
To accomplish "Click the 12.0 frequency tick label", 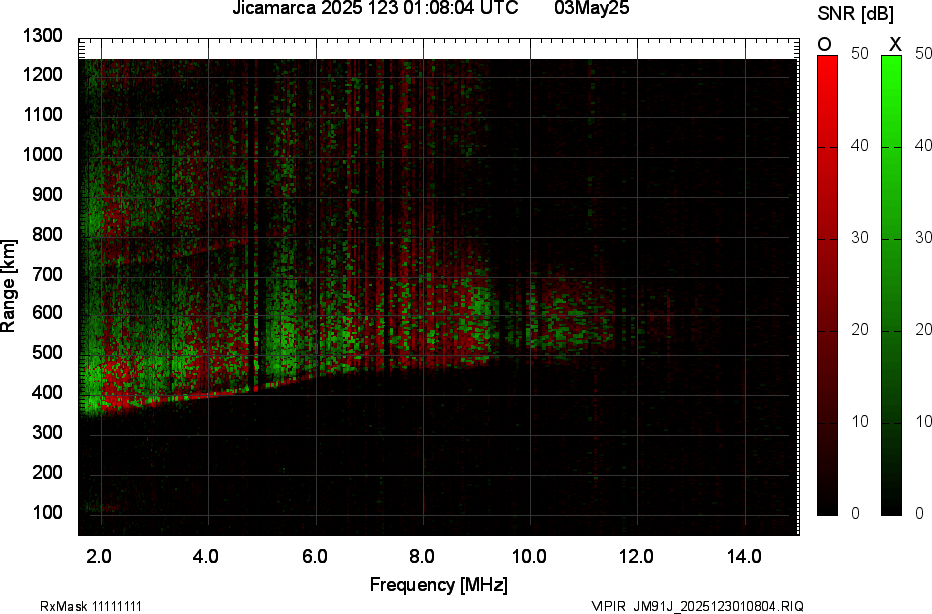I will (637, 556).
